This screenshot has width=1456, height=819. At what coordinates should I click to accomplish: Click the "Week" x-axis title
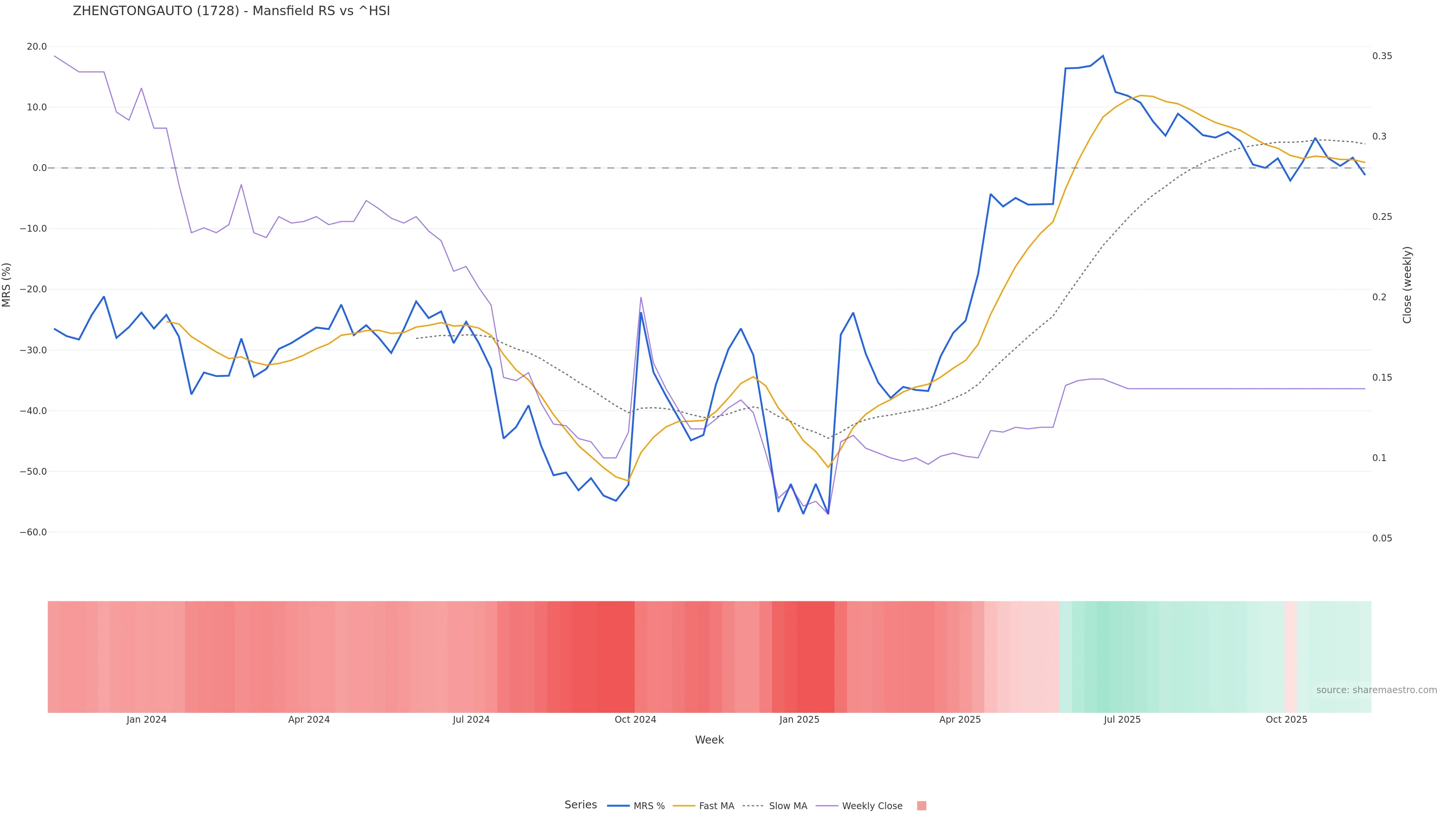tap(709, 740)
